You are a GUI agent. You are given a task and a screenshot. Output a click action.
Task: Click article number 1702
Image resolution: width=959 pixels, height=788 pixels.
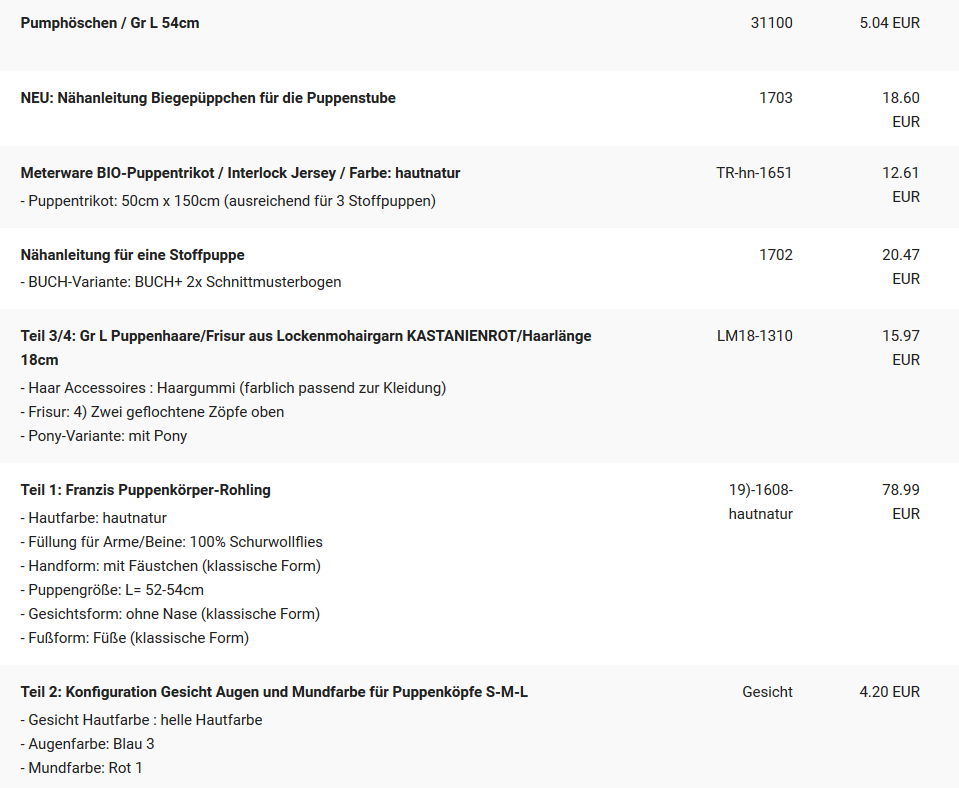[x=776, y=255]
